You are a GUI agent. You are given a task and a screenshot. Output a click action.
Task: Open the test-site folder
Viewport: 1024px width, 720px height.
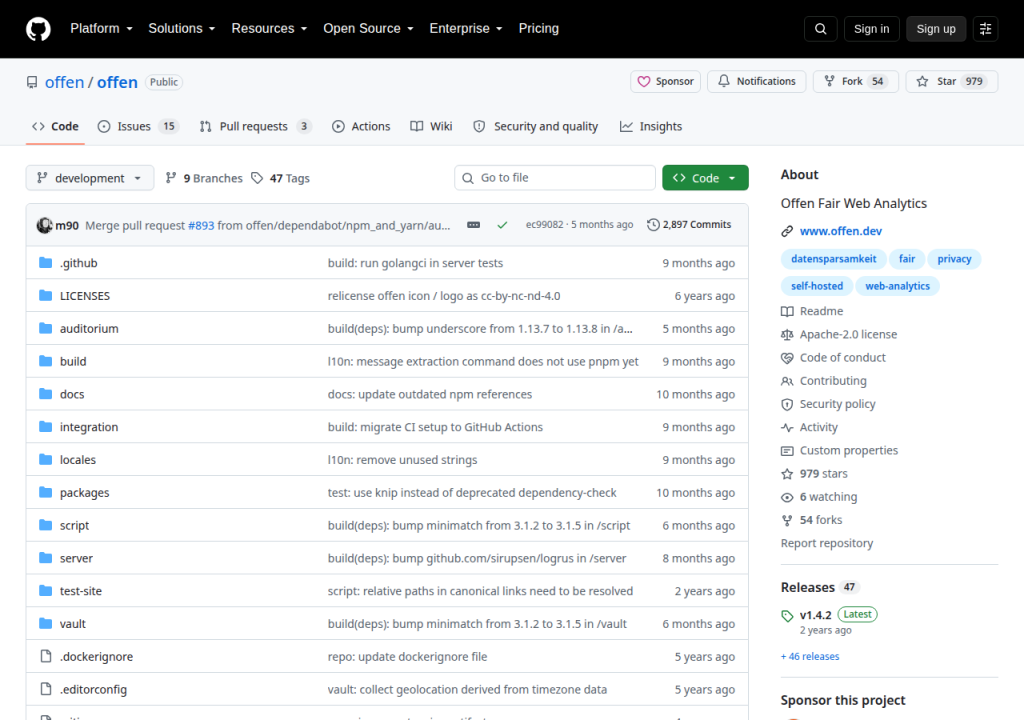pos(81,591)
